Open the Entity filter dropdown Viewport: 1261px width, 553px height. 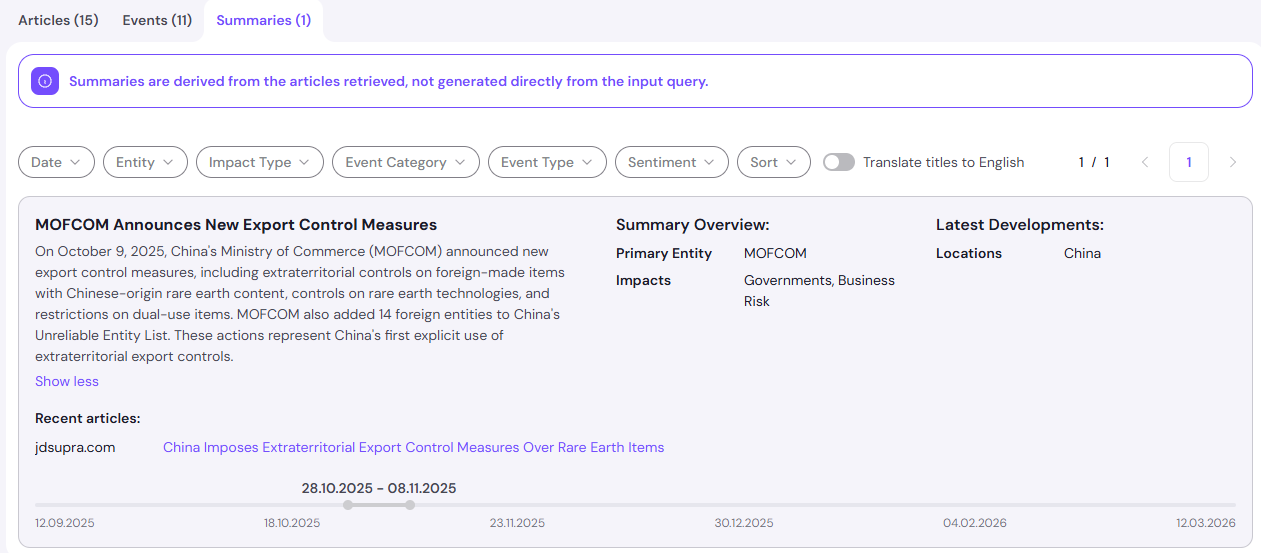145,162
